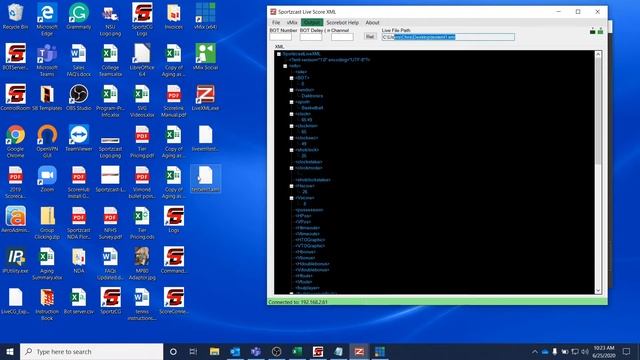Select the vMix Social desktop icon
This screenshot has height=360, width=640.
pos(205,57)
